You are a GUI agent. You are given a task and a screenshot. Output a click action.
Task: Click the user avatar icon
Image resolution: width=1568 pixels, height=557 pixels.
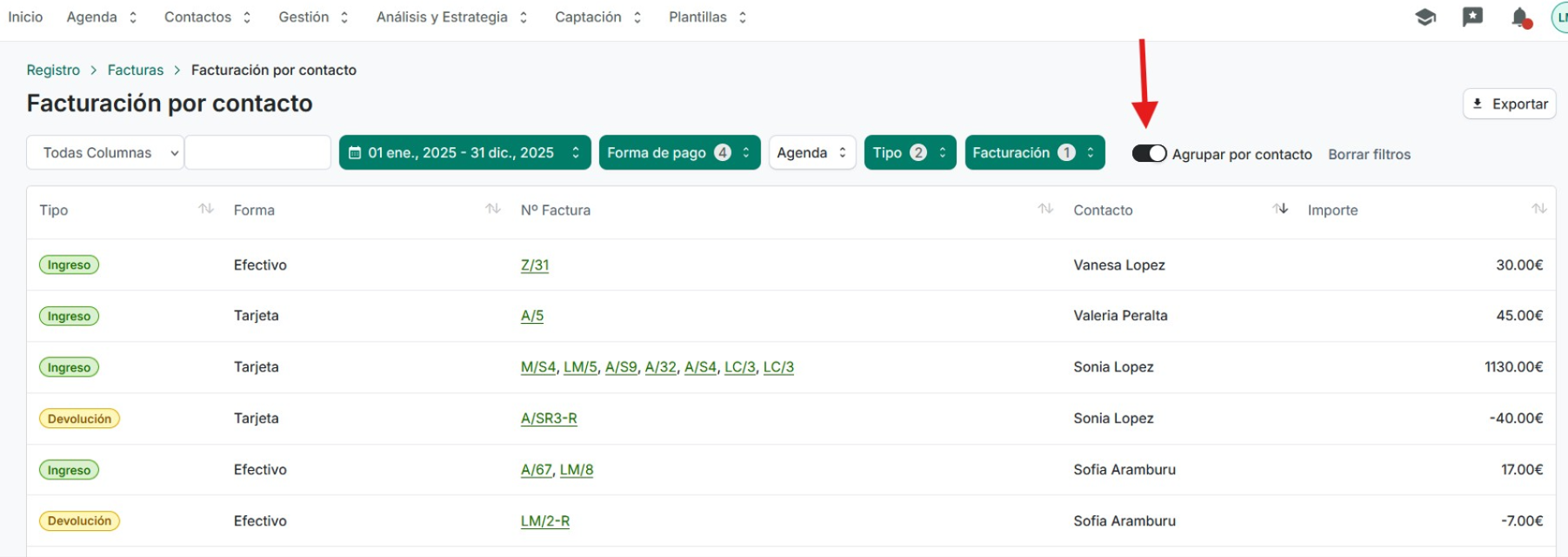1560,17
